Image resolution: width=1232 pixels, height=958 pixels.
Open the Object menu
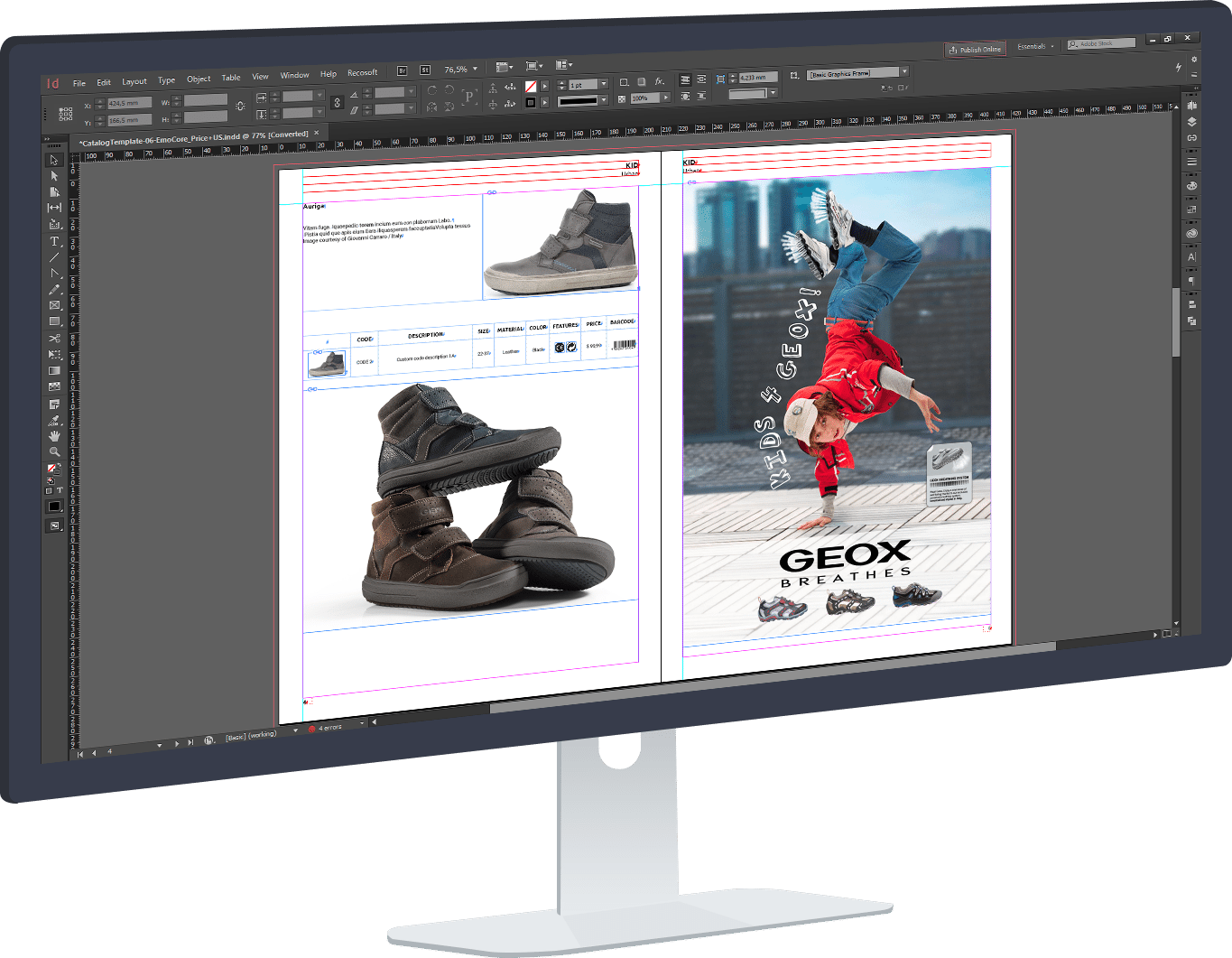pos(199,79)
